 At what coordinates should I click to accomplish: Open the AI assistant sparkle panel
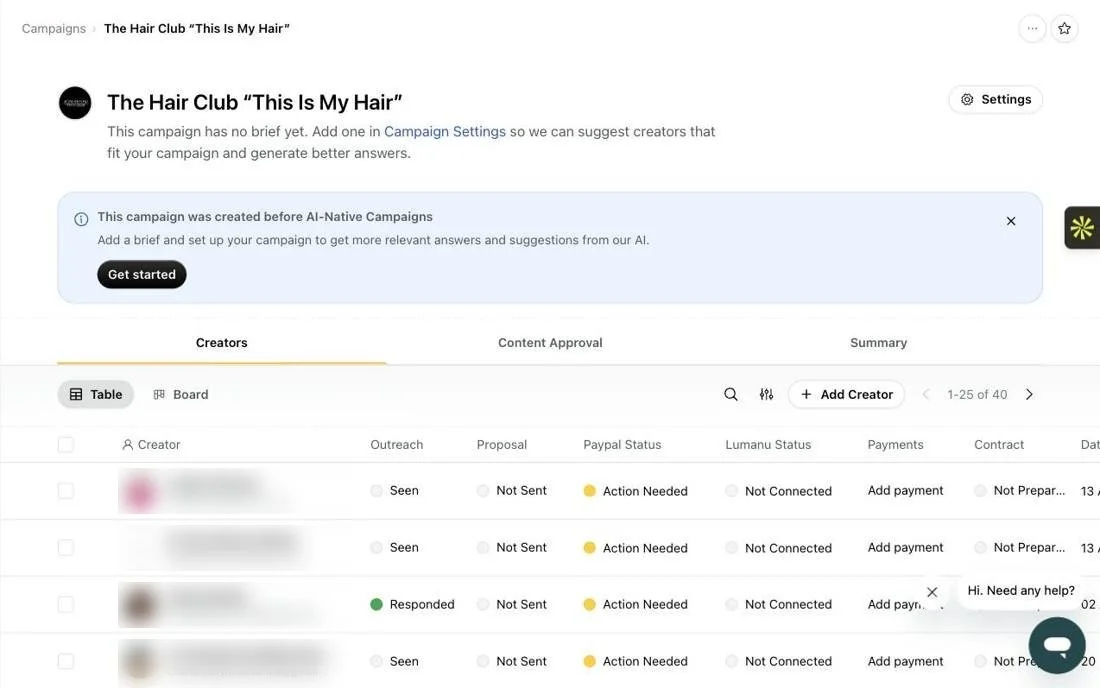pos(1082,228)
